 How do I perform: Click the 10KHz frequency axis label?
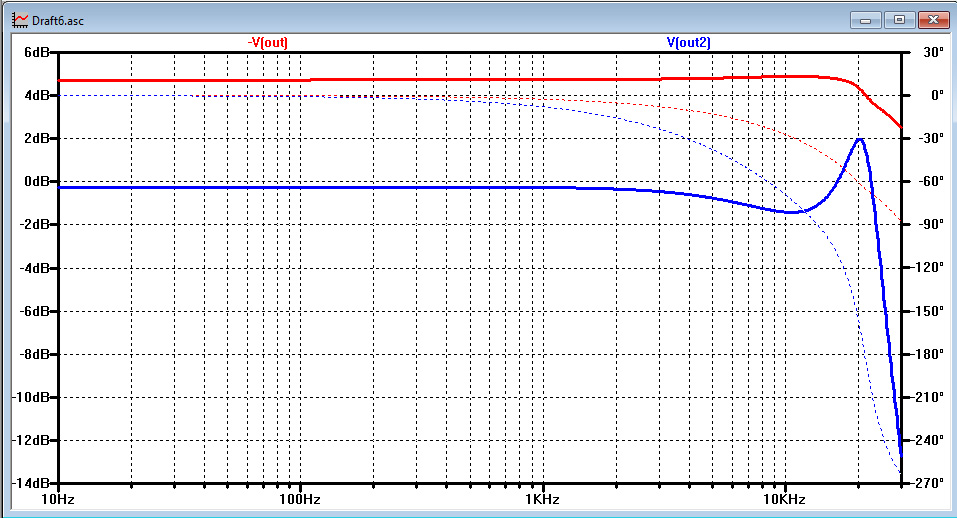pyautogui.click(x=785, y=500)
